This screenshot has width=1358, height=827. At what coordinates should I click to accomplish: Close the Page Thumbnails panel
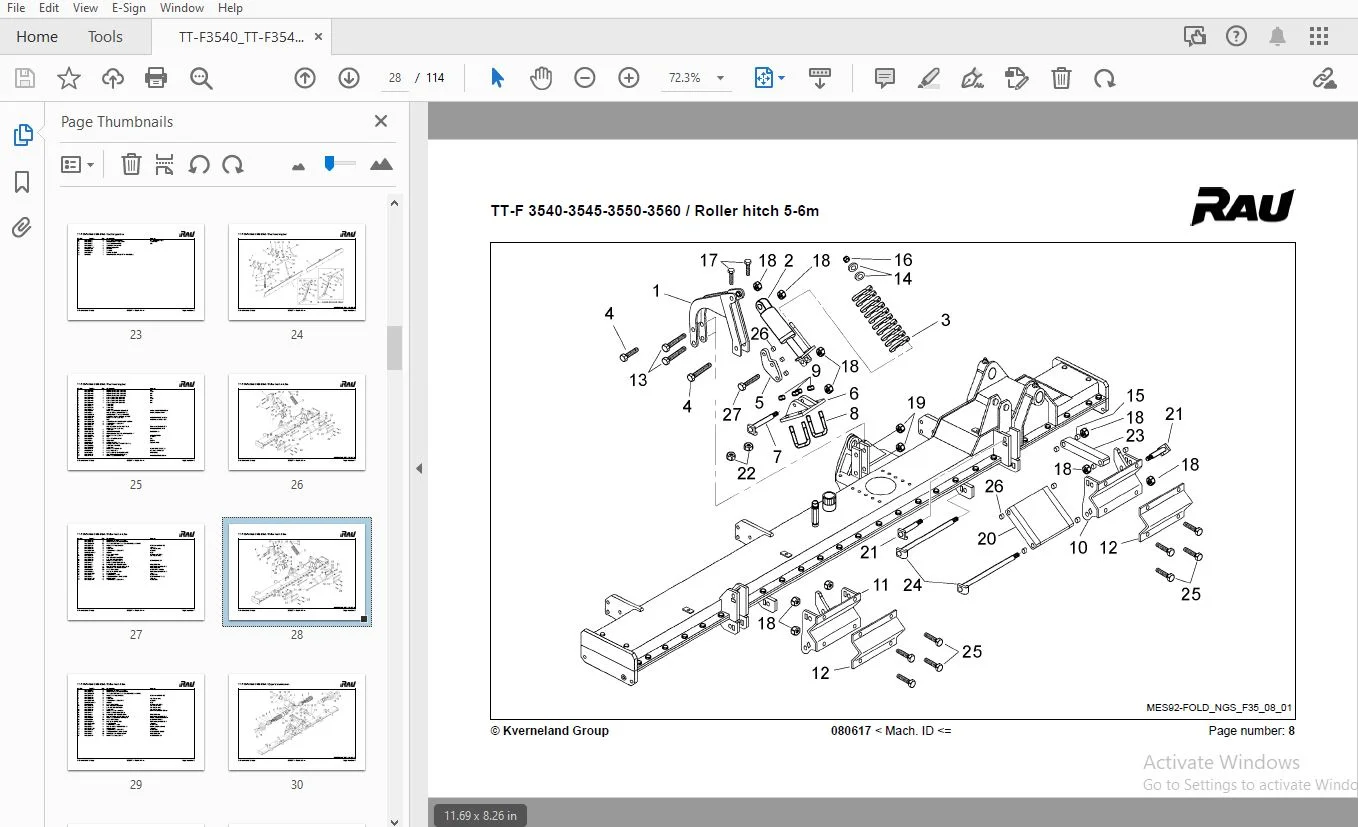pyautogui.click(x=380, y=121)
